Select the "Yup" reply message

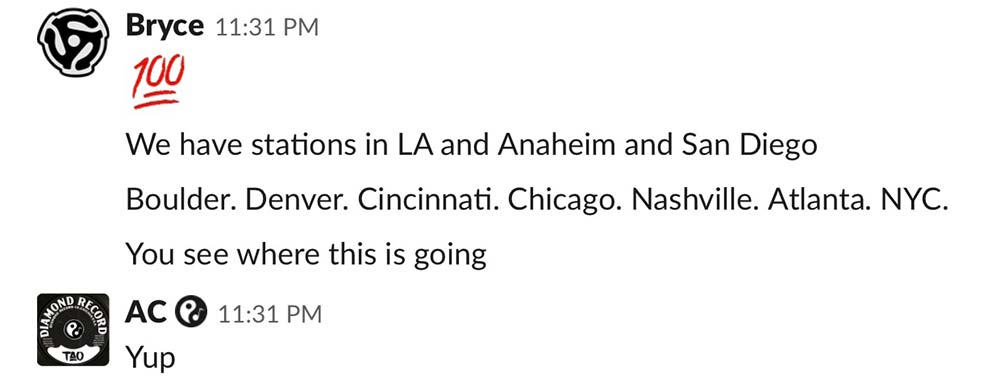150,360
